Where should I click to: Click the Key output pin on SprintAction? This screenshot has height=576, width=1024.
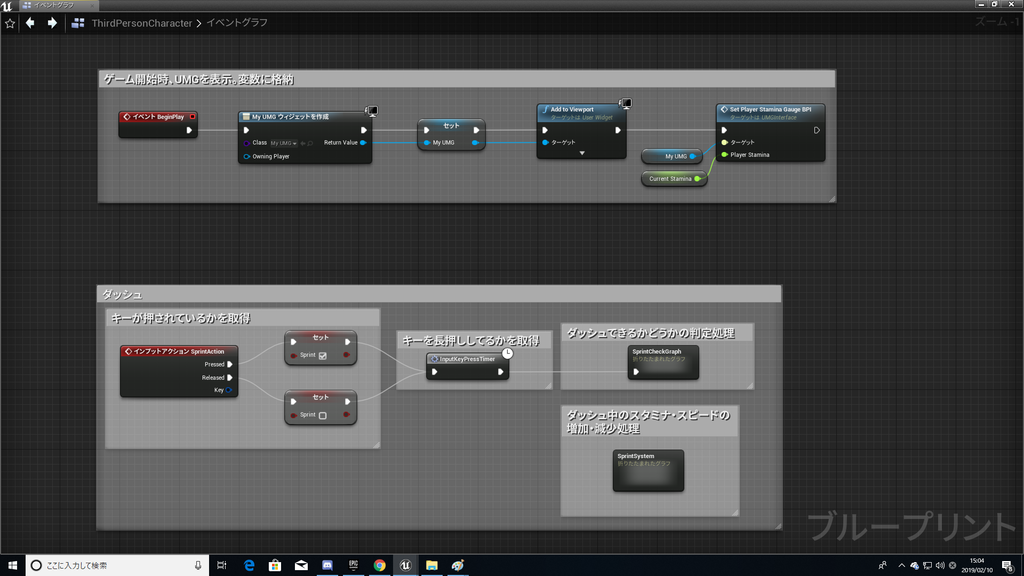pos(229,390)
